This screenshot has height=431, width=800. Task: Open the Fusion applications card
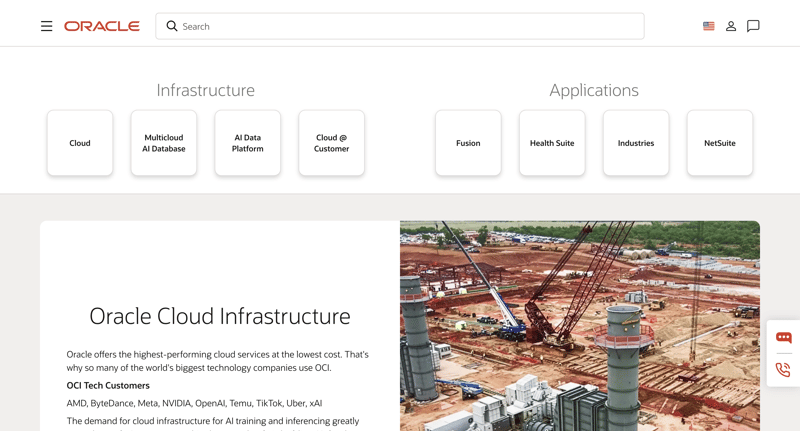click(x=468, y=143)
